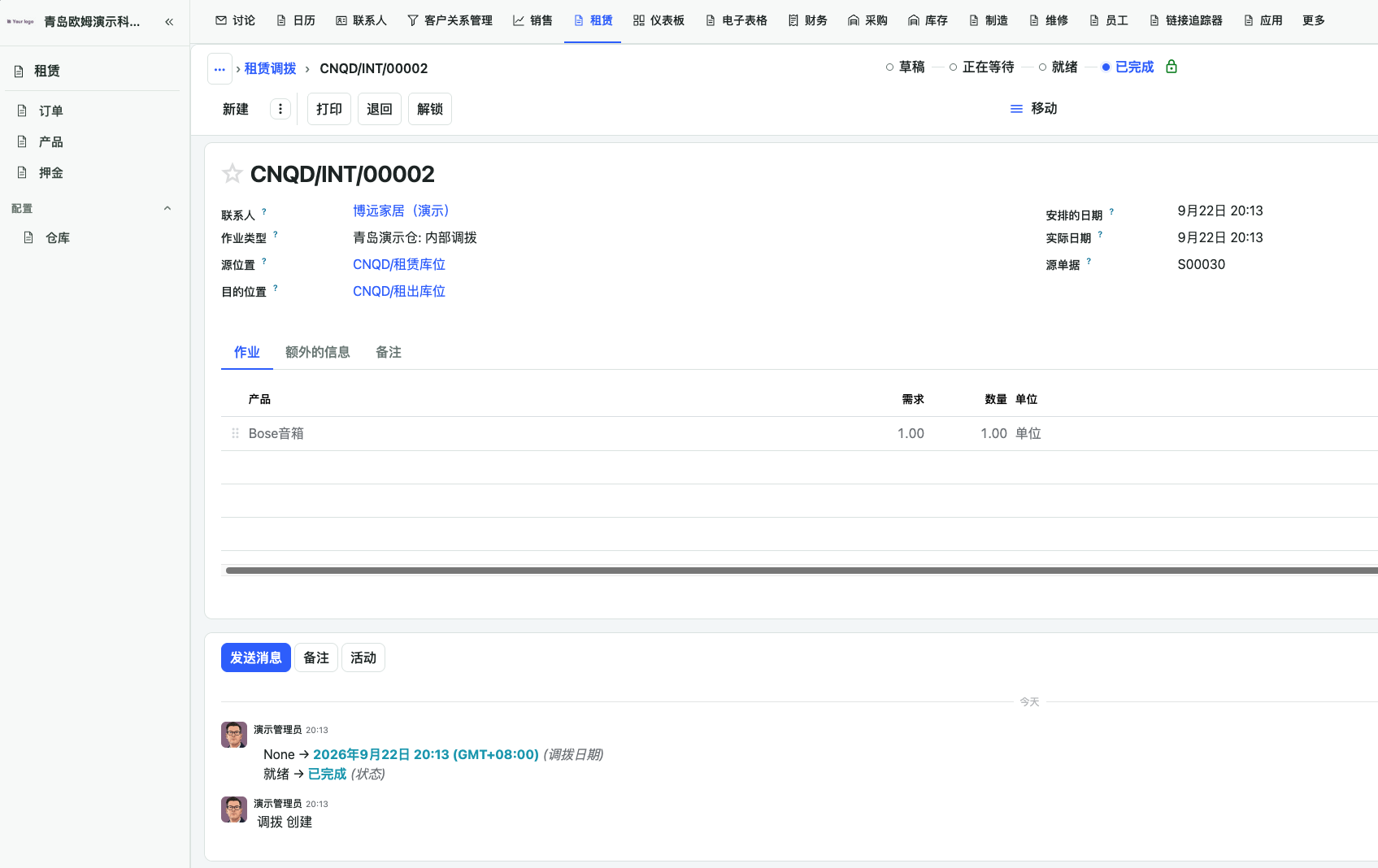Click the company logo in top-left

pos(20,22)
